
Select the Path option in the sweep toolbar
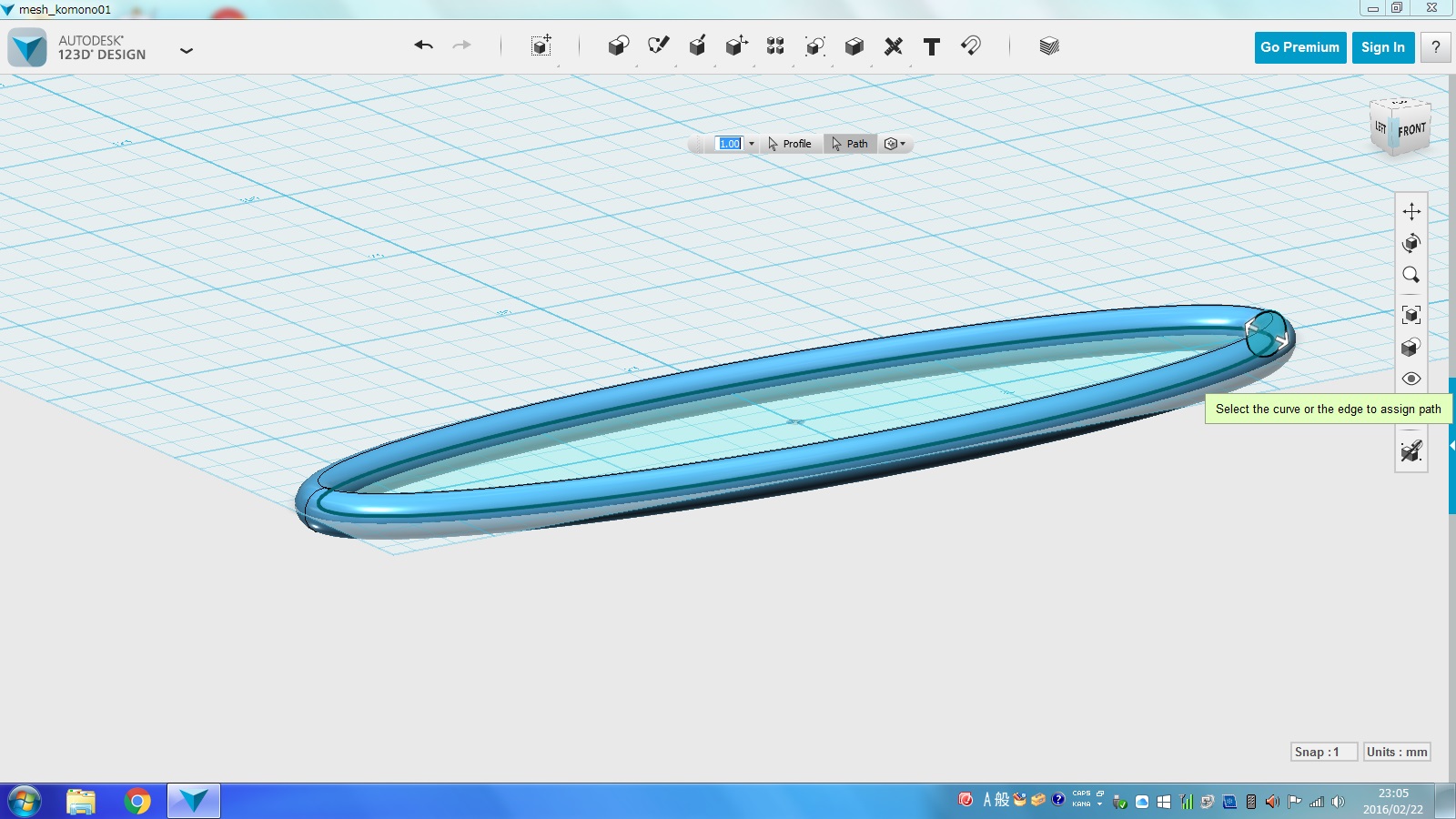point(850,144)
